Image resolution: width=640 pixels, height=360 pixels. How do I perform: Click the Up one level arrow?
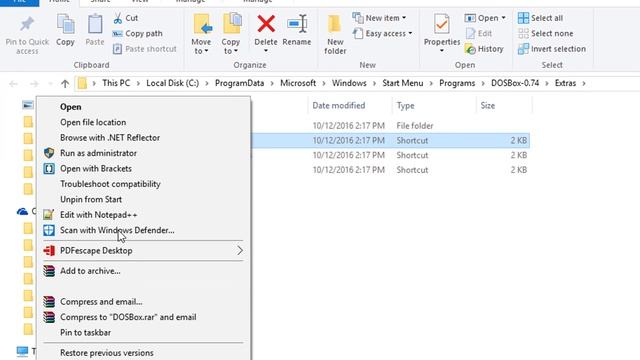click(65, 84)
